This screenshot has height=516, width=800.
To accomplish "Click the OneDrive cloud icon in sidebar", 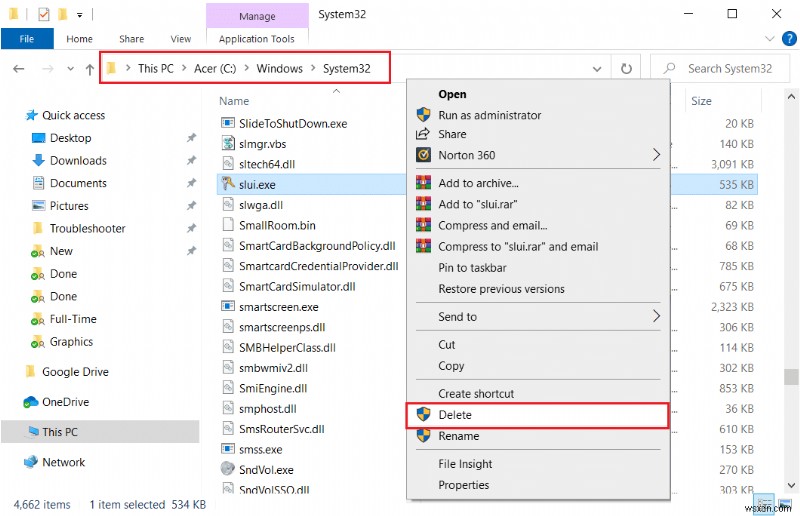I will pyautogui.click(x=31, y=402).
